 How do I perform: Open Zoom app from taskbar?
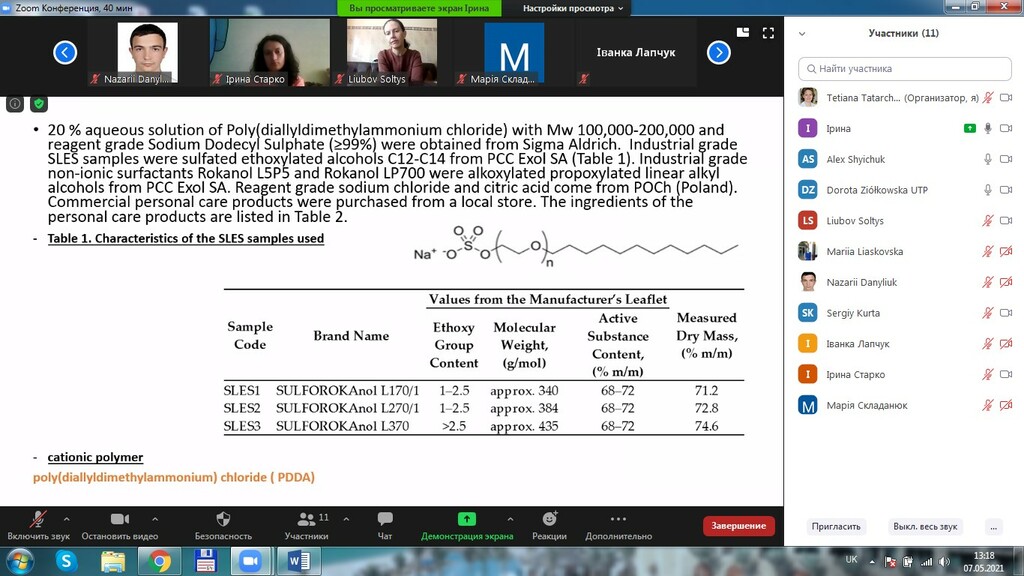coord(250,562)
